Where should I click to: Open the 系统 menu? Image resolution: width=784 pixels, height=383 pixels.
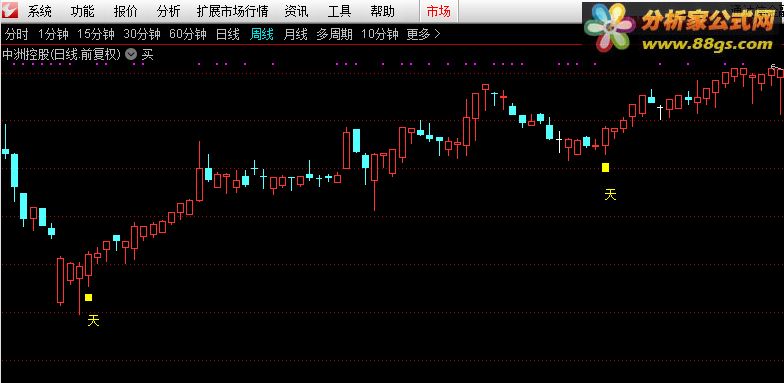point(40,11)
